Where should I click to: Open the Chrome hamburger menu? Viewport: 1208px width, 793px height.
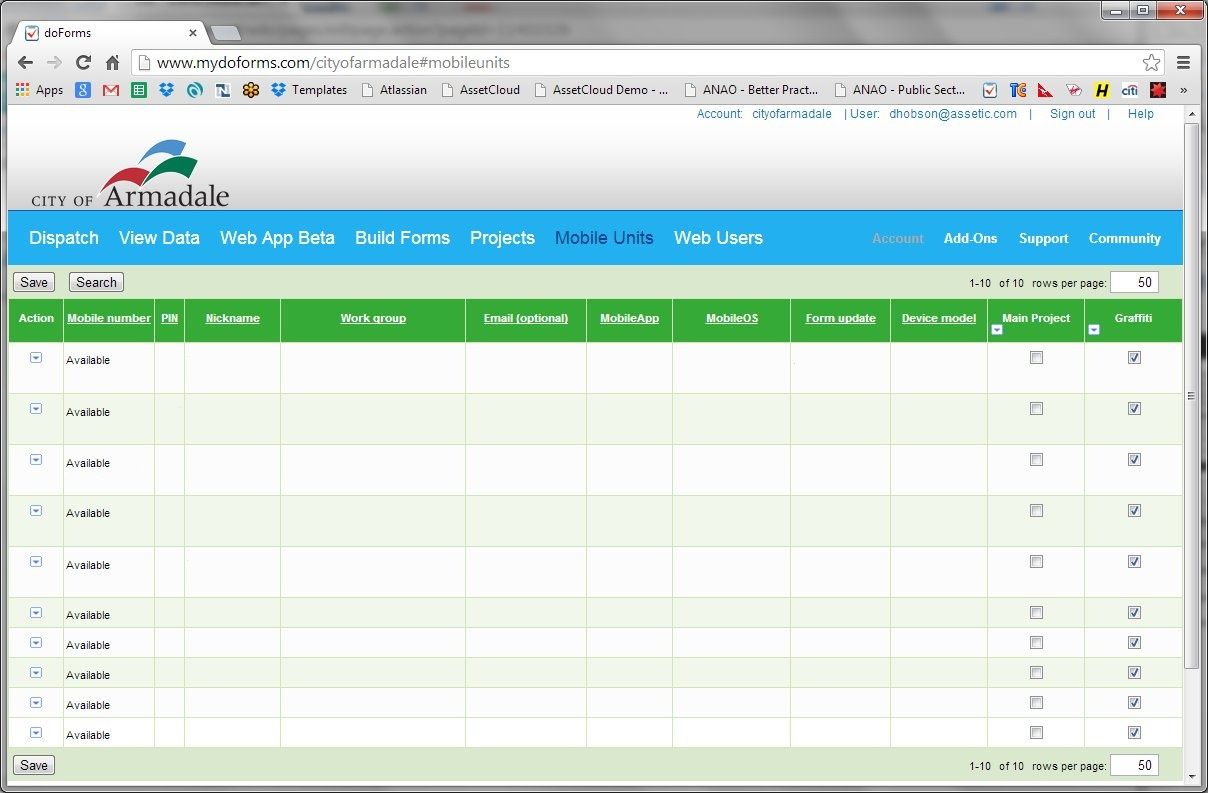[1184, 62]
